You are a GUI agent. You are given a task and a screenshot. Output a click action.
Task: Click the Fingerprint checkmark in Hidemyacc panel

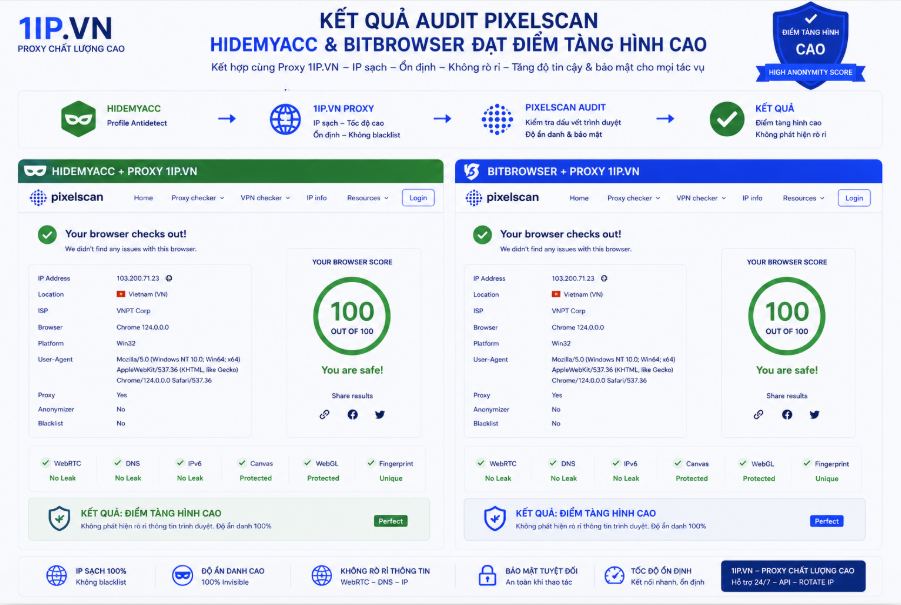[x=371, y=463]
